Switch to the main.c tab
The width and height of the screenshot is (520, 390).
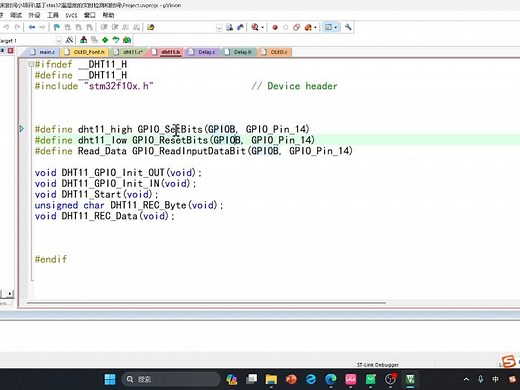point(43,52)
